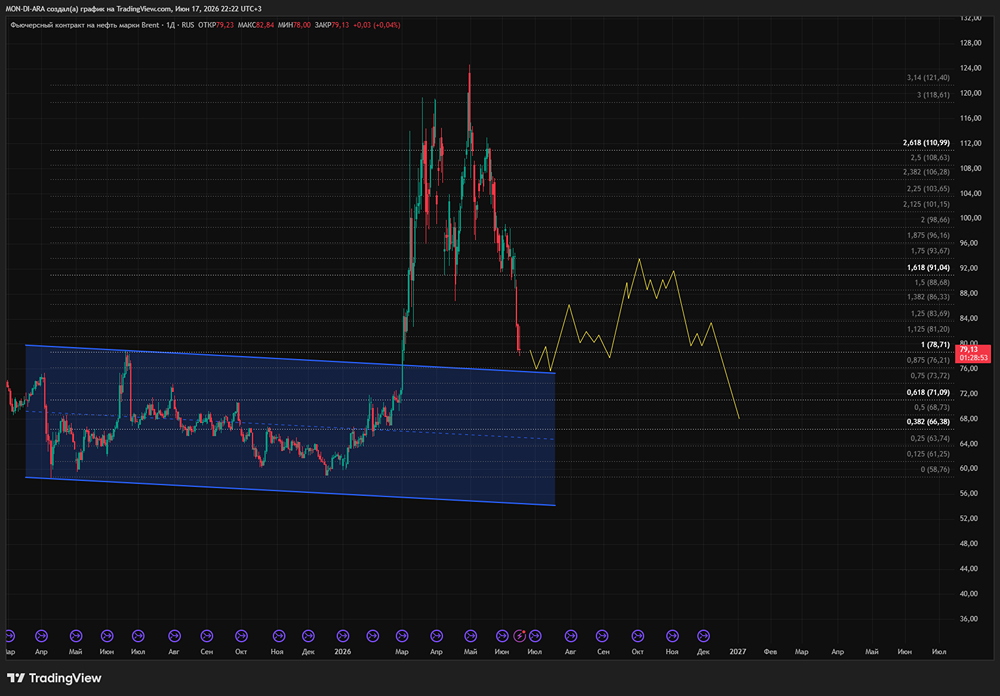Click the rollover icon between the 2026 and Мар labels
1000x696 pixels.
(372, 635)
